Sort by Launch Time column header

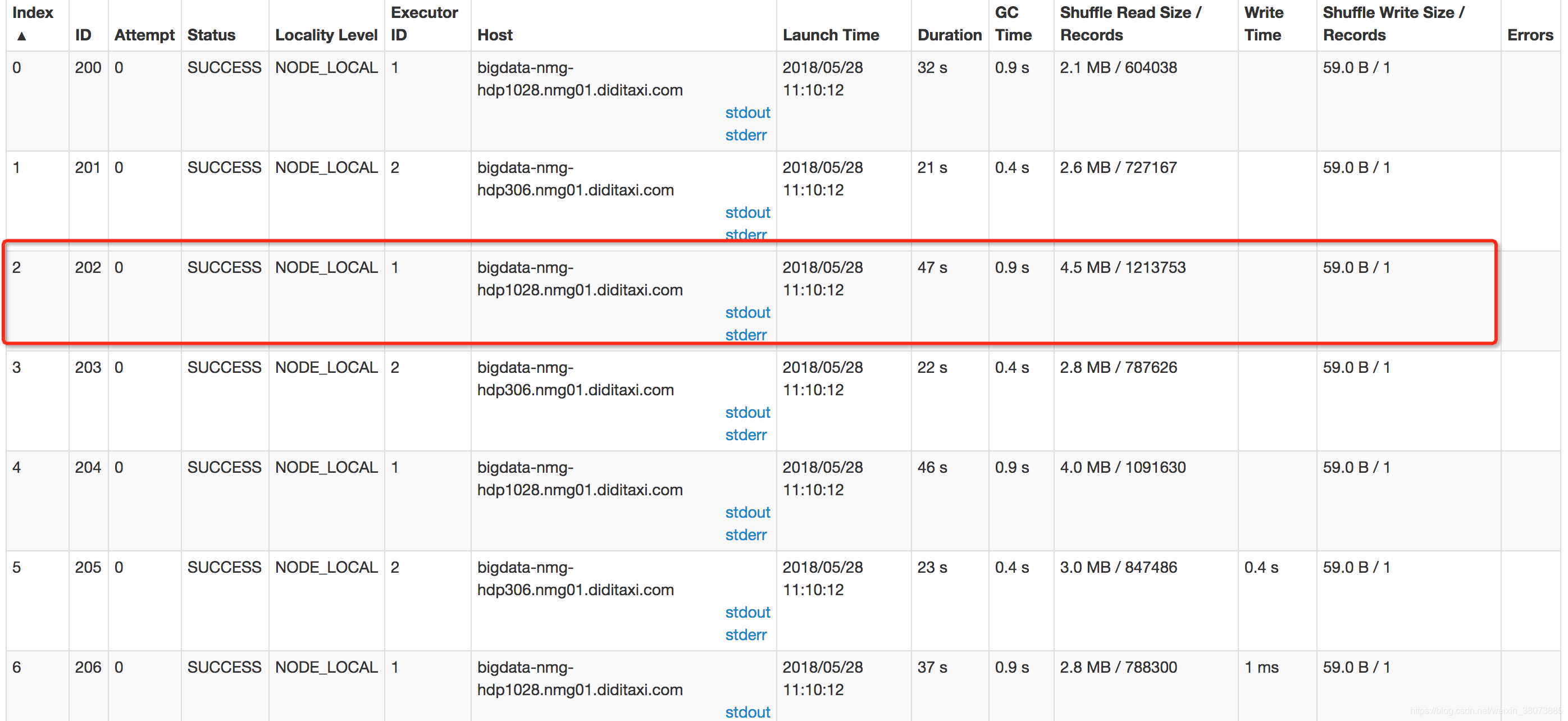pos(831,35)
